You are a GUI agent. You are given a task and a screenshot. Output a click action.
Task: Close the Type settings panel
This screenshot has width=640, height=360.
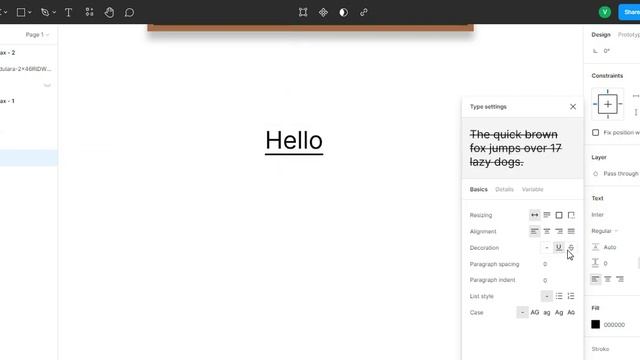pyautogui.click(x=573, y=107)
